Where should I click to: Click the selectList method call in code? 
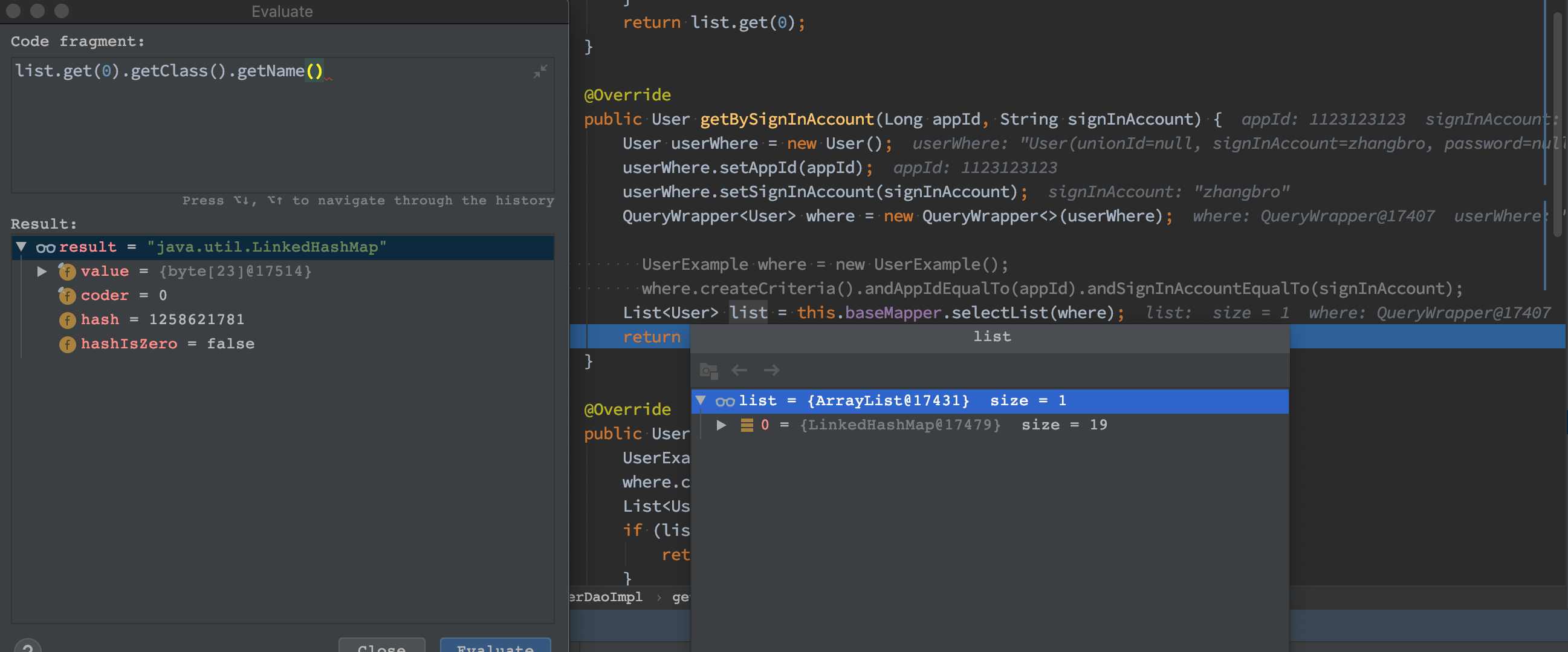coord(999,313)
